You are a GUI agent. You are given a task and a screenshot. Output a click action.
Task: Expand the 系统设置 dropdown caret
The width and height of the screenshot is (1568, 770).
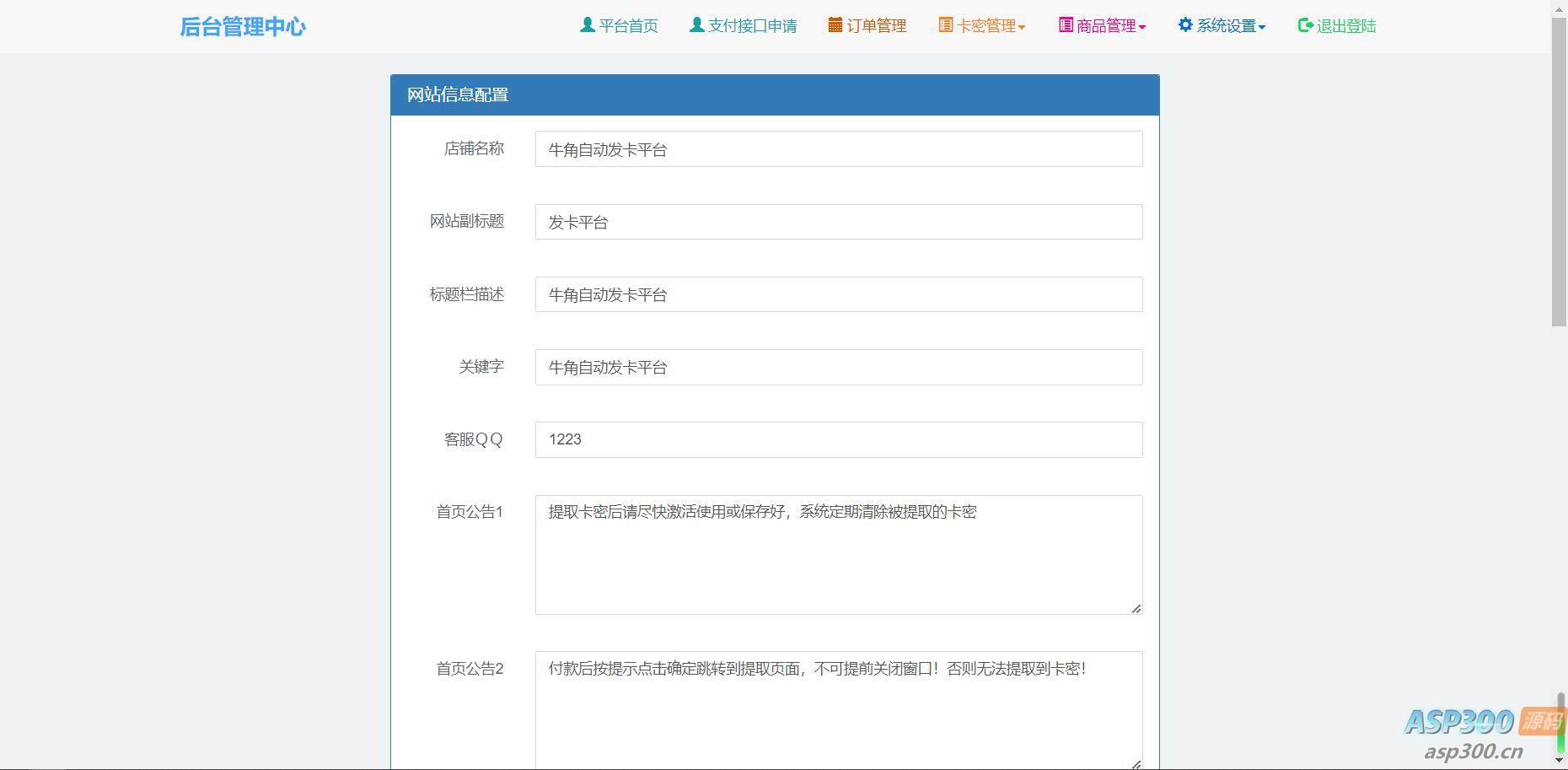1262,27
